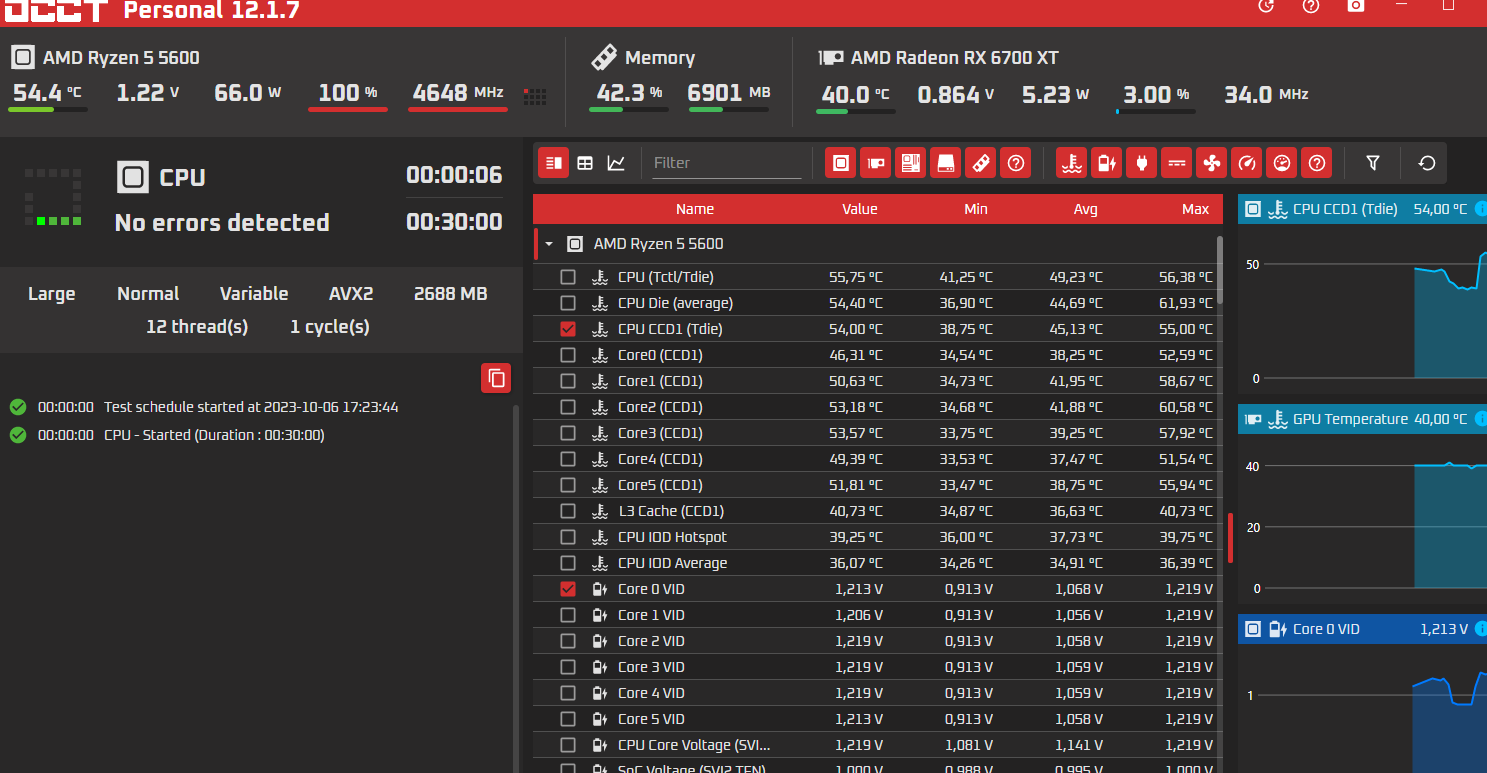The height and width of the screenshot is (773, 1487).
Task: Toggle voltage sensor type filter
Action: coord(1107,163)
